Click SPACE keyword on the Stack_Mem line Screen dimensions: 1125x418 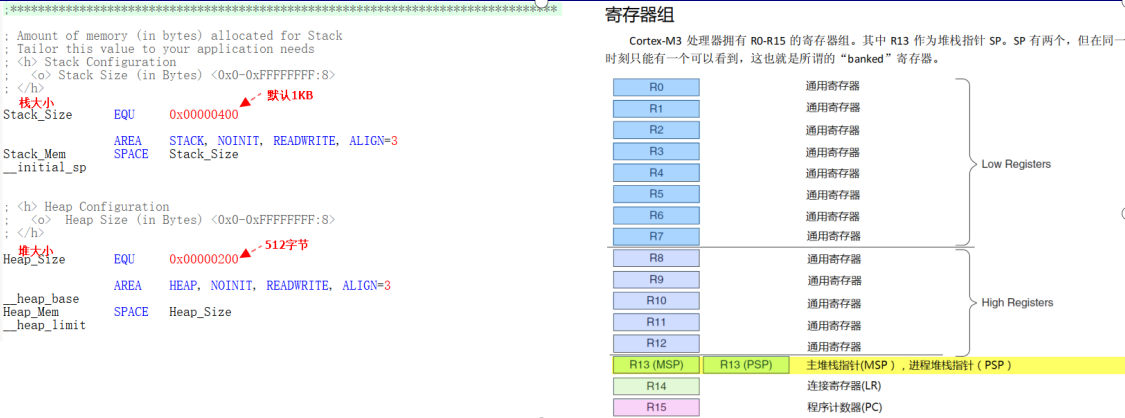(x=131, y=154)
